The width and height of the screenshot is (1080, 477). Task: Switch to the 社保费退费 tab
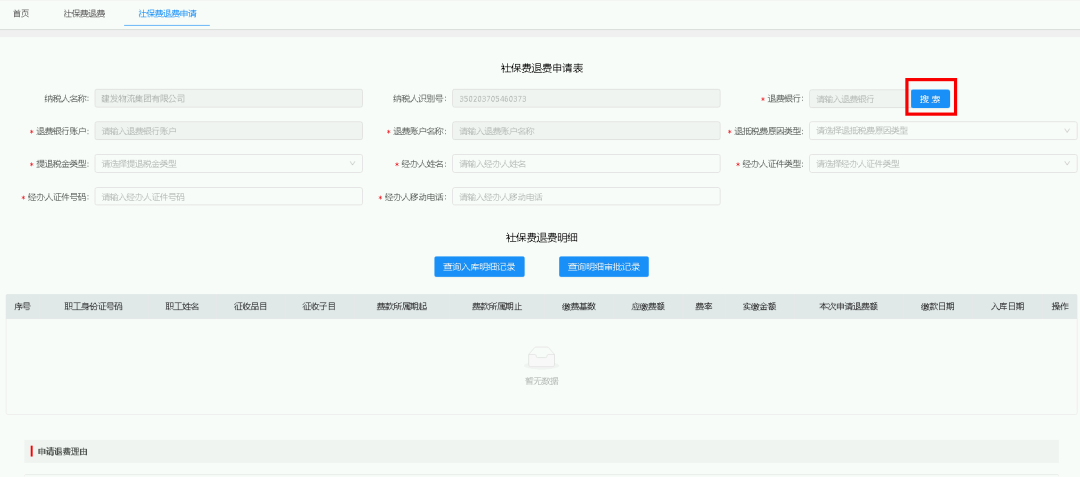84,14
